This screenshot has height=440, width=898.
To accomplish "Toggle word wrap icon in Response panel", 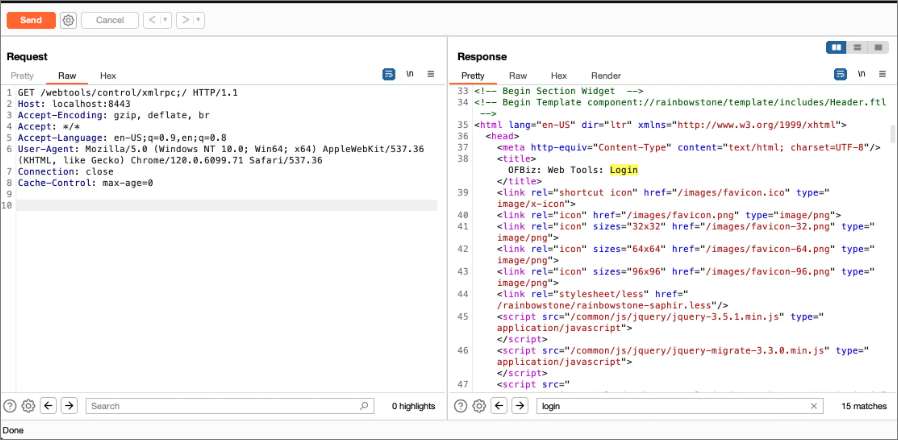I will pos(840,74).
